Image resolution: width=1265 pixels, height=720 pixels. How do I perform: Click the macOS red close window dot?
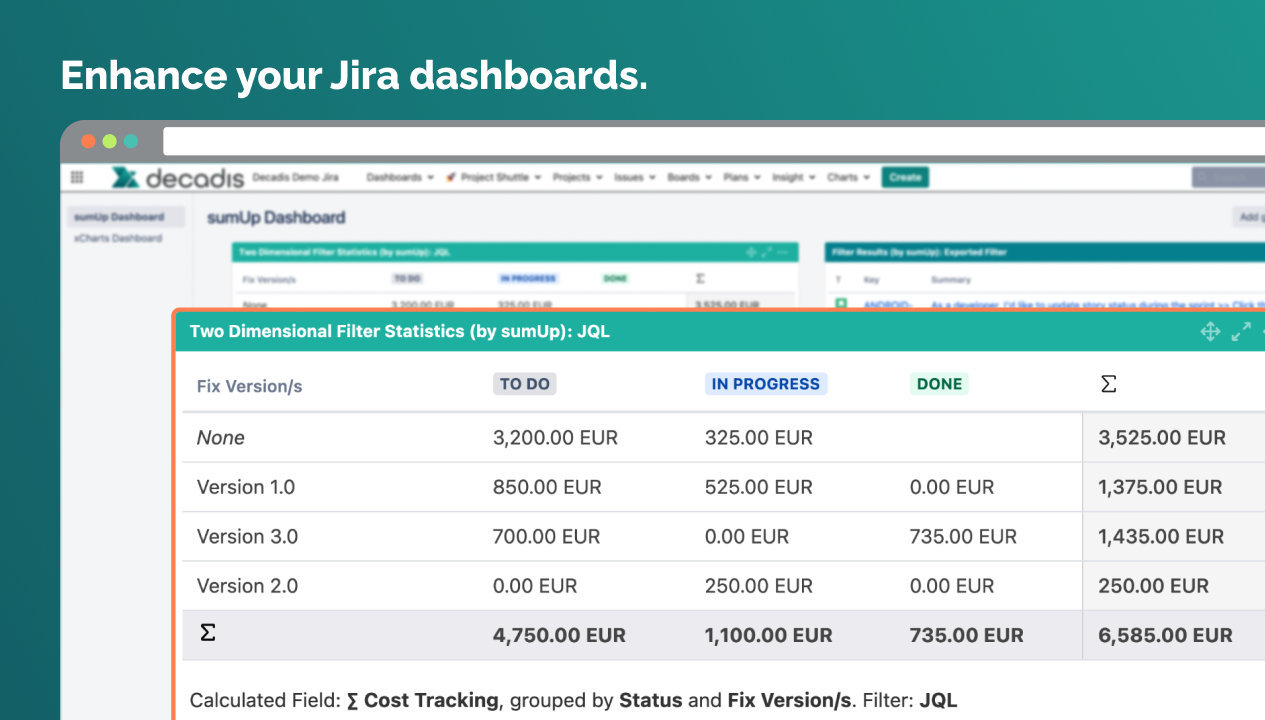tap(88, 141)
